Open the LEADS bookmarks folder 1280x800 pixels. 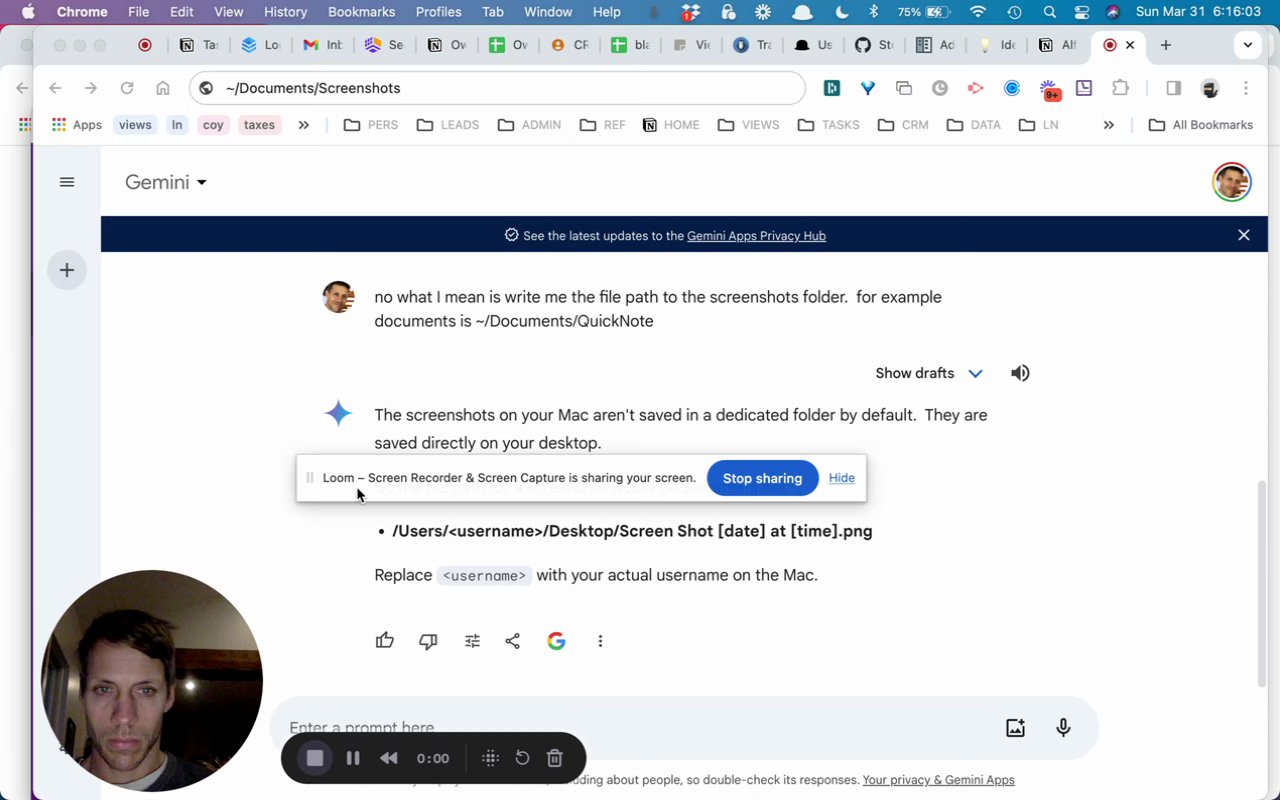pyautogui.click(x=448, y=125)
